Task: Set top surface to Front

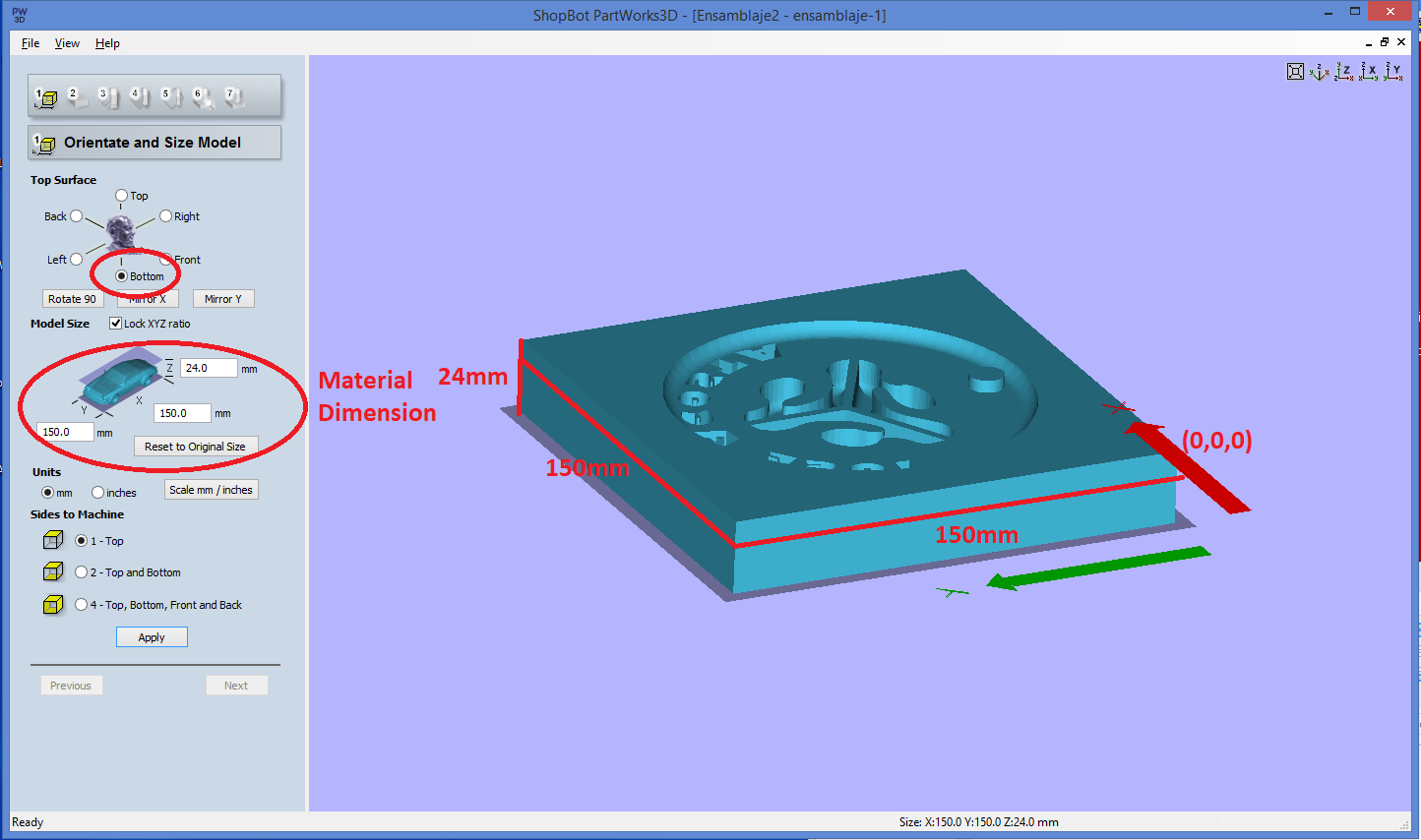Action: (x=165, y=260)
